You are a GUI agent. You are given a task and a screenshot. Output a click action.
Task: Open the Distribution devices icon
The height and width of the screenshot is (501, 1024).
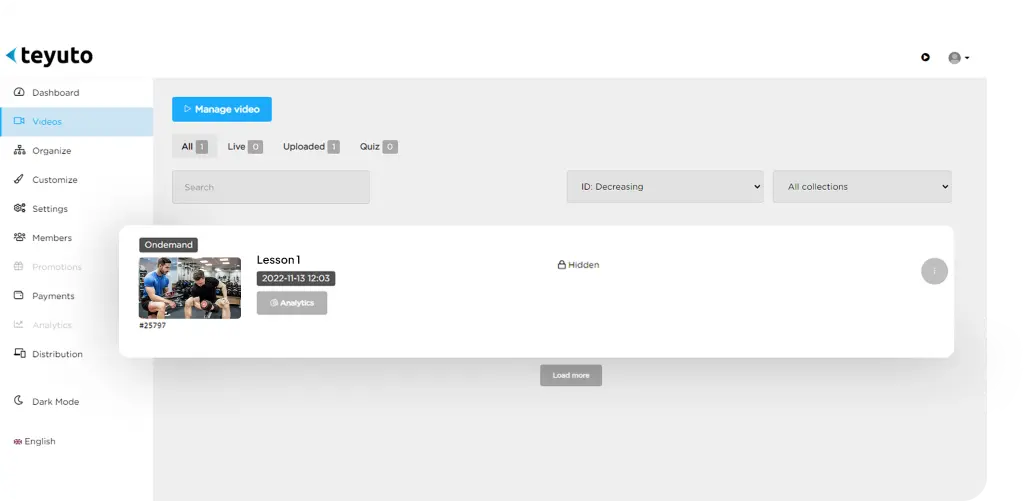pyautogui.click(x=20, y=353)
